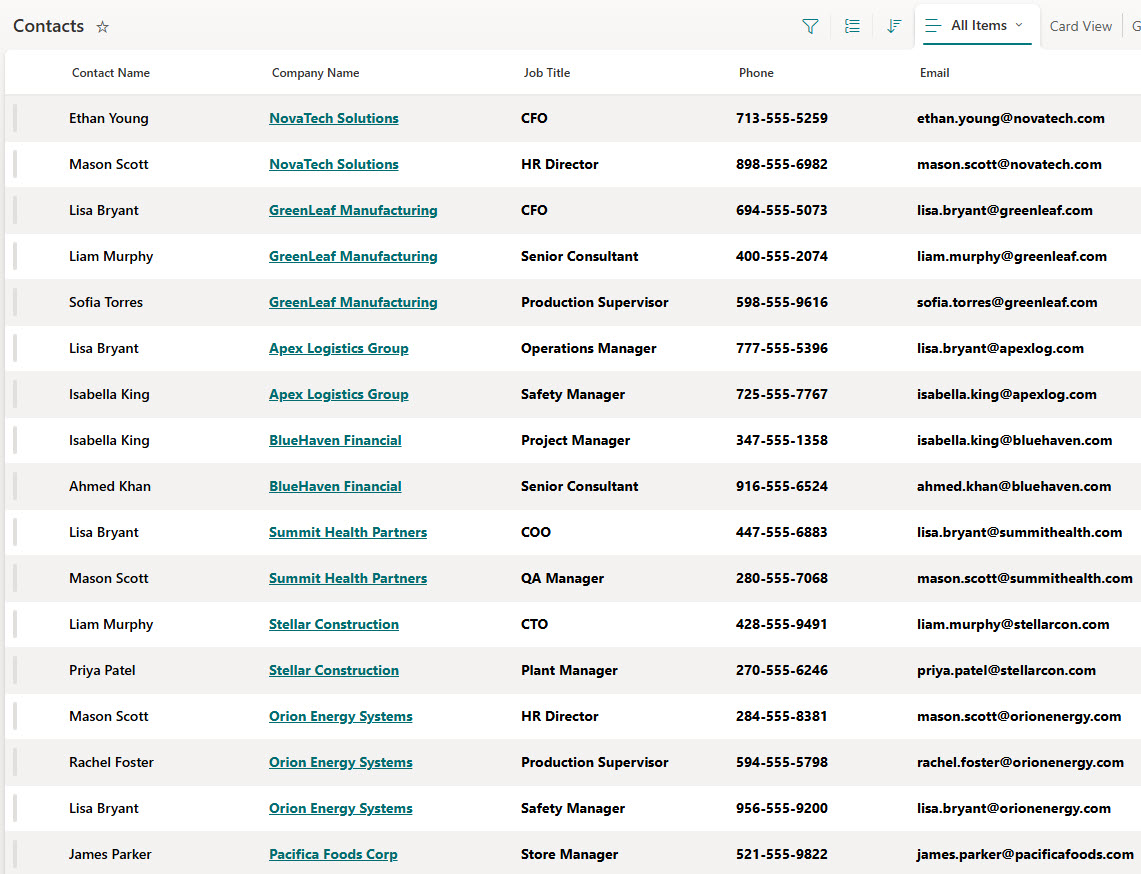This screenshot has width=1141, height=874.
Task: Open the Contact Name column header menu
Action: (x=111, y=73)
